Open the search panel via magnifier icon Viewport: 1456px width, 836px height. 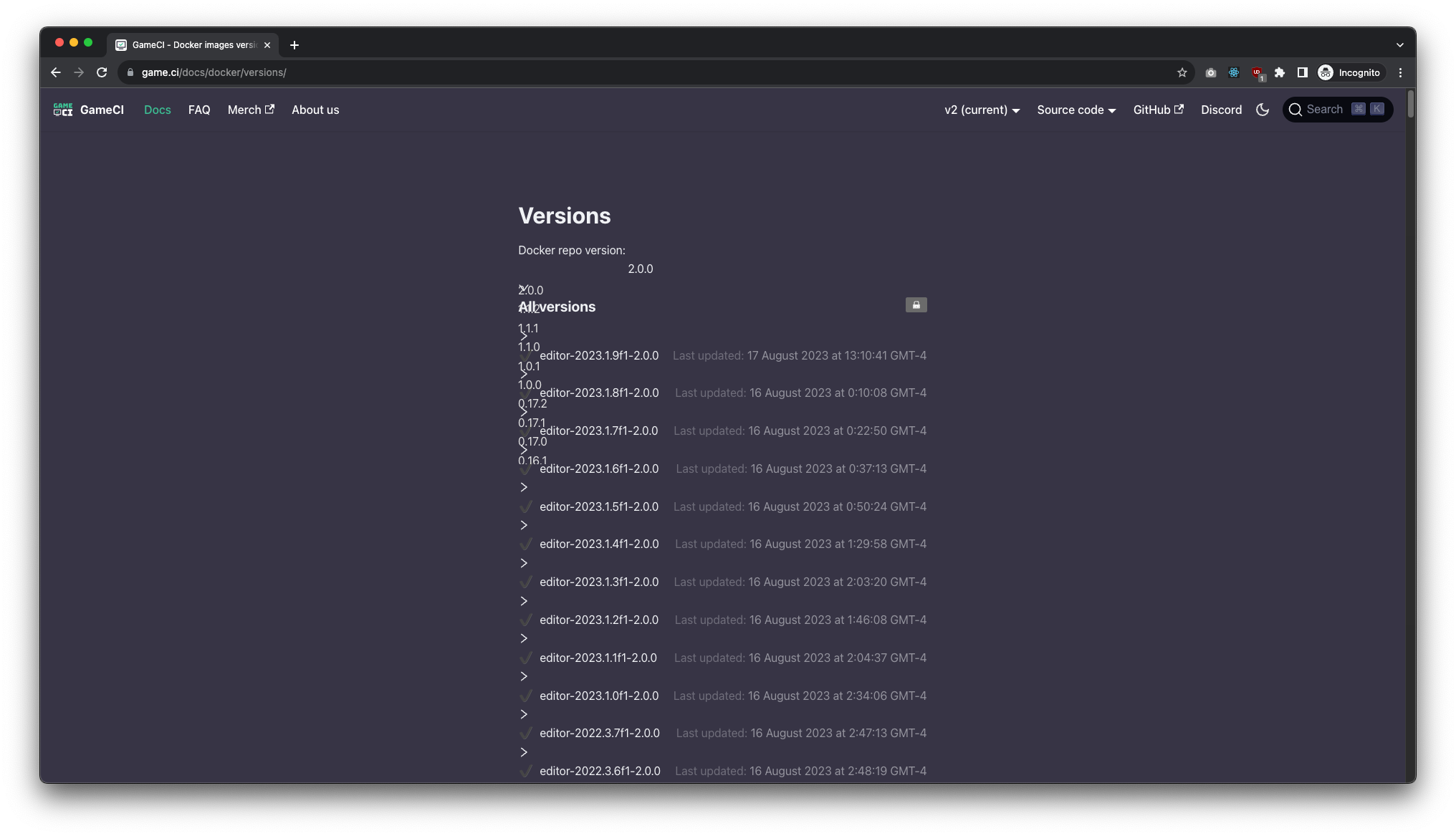coord(1295,109)
